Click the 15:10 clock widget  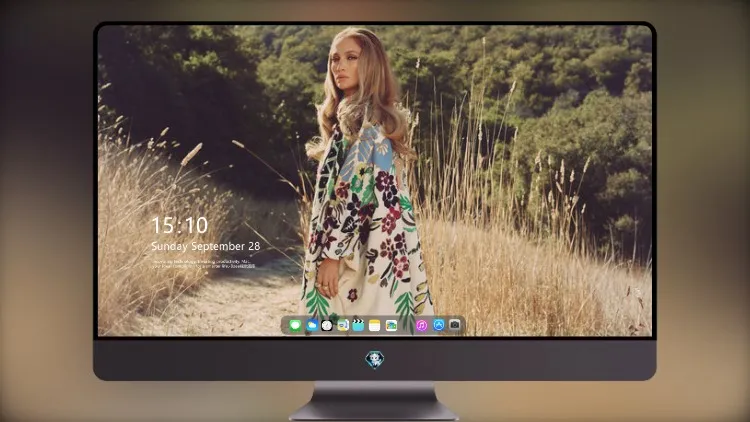point(180,225)
